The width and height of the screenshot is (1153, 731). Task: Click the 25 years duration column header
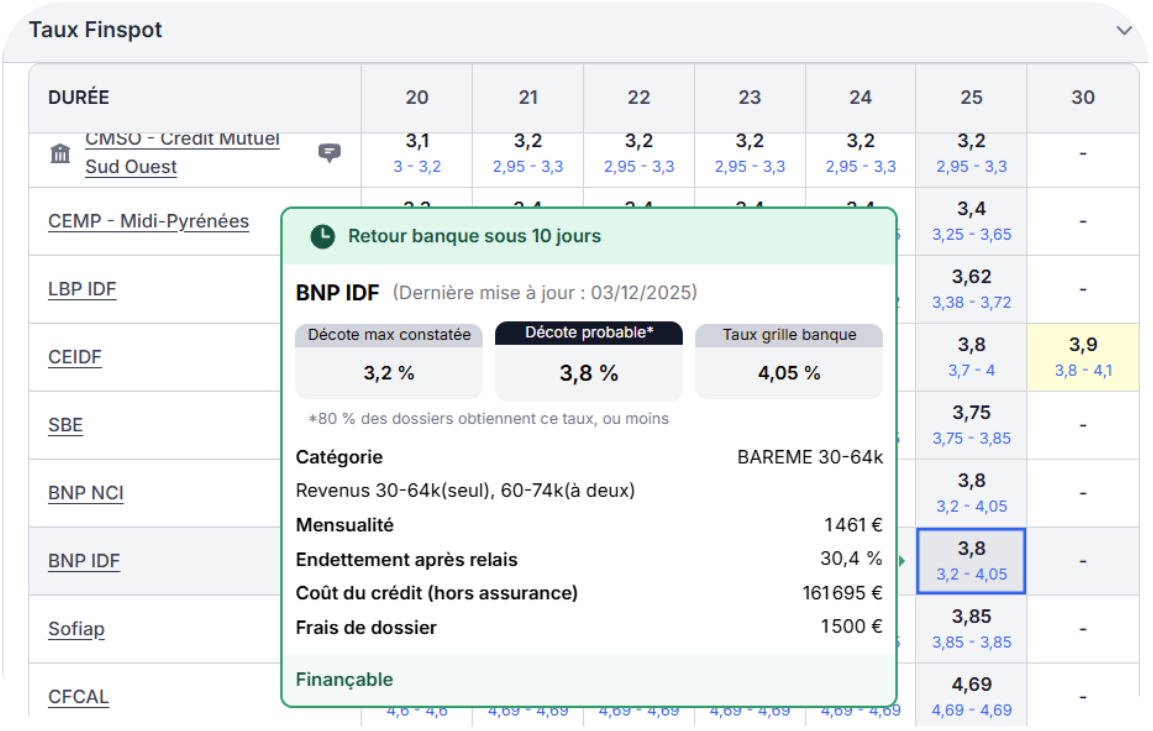point(971,98)
